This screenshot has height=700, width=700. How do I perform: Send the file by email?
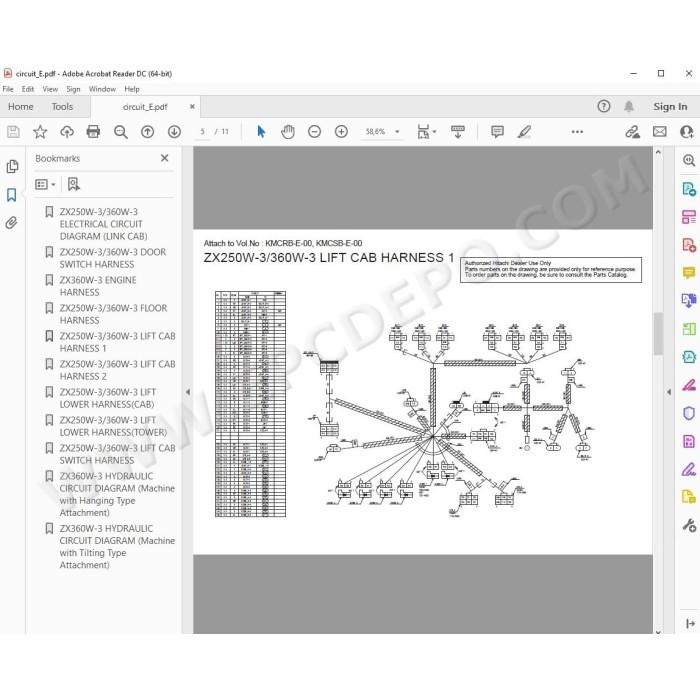[660, 132]
